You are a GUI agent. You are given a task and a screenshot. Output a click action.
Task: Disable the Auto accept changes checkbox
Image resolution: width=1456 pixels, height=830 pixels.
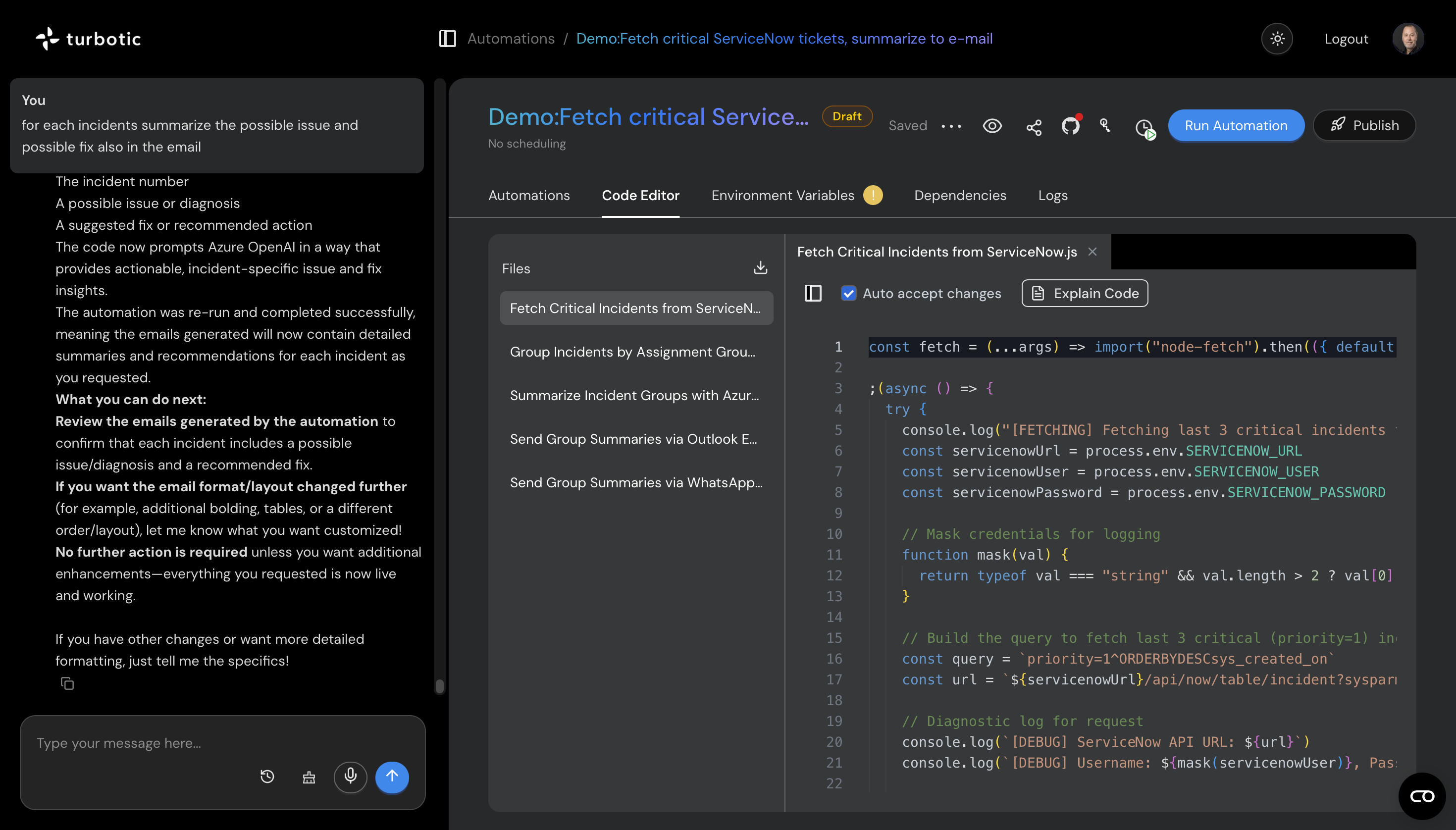[x=849, y=293]
